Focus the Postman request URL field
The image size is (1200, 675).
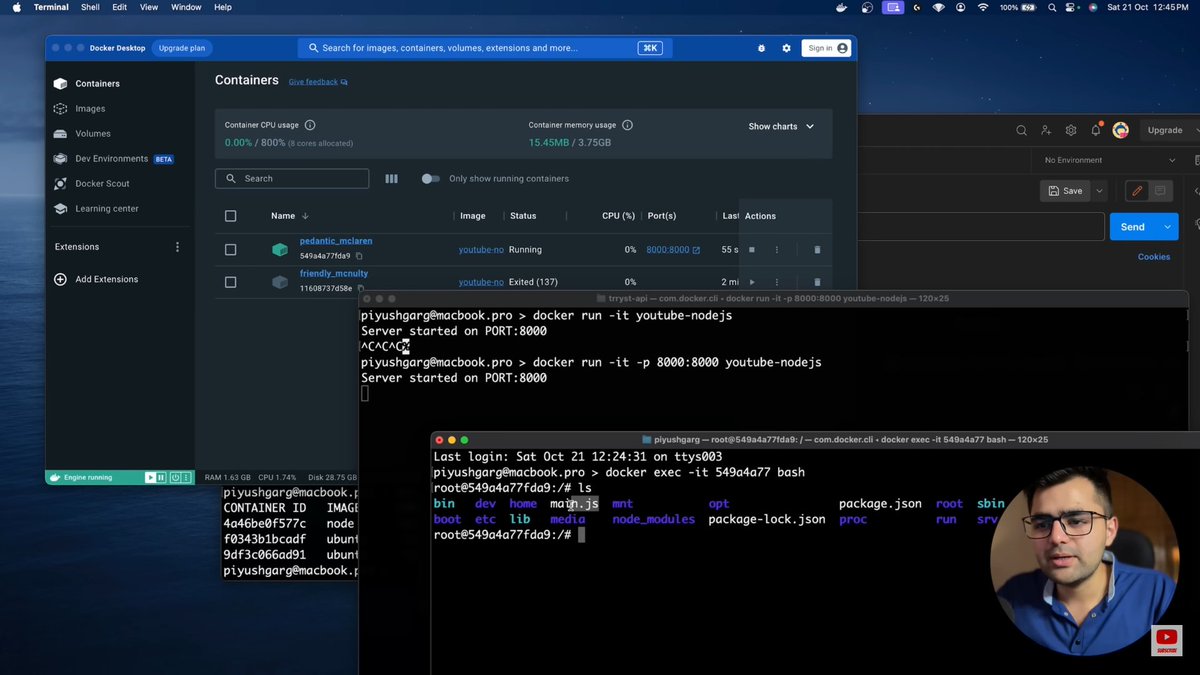tap(980, 227)
